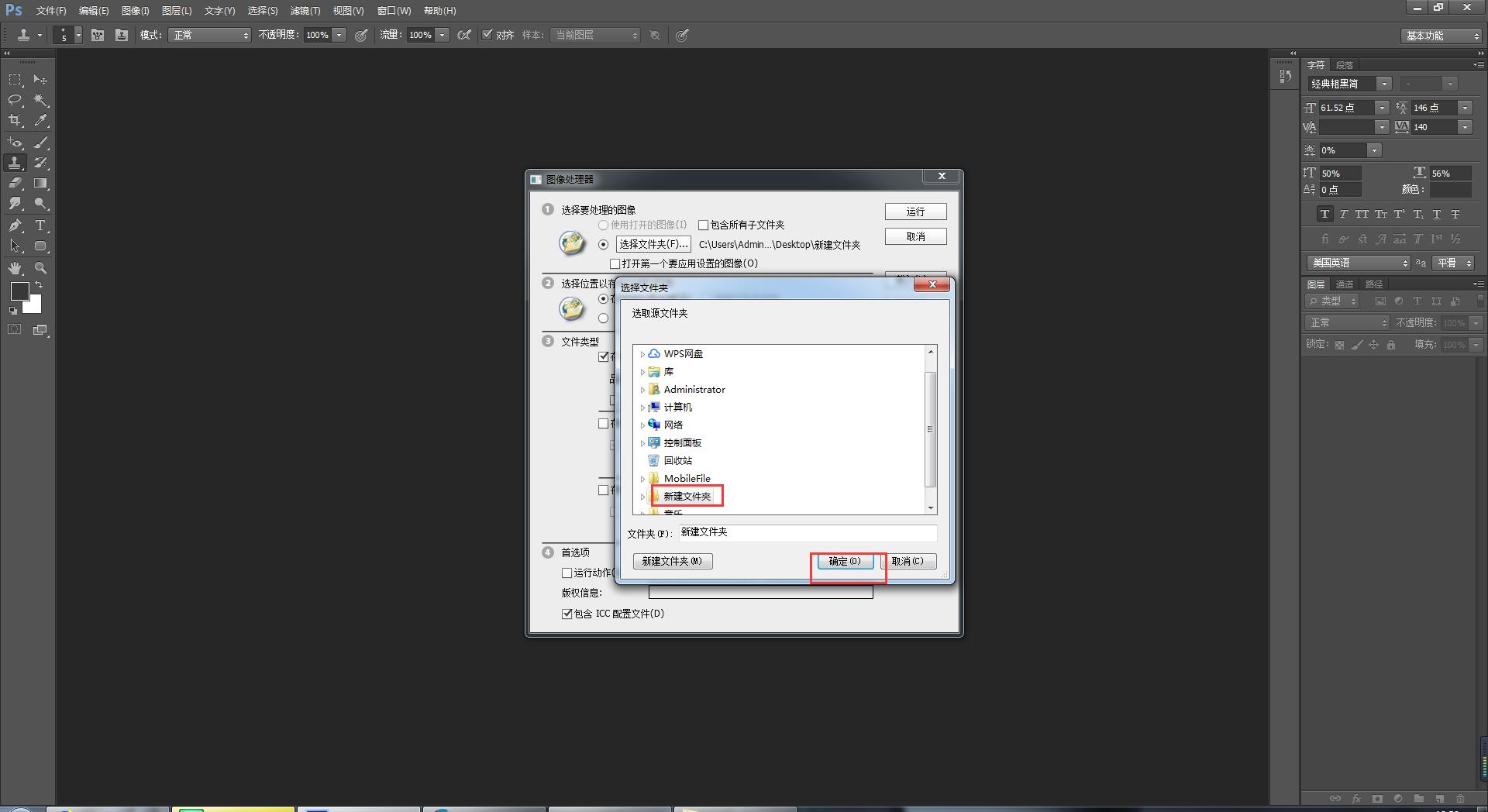Open the 模式 blending mode dropdown
Screen dimensions: 1488x812
pyautogui.click(x=209, y=35)
